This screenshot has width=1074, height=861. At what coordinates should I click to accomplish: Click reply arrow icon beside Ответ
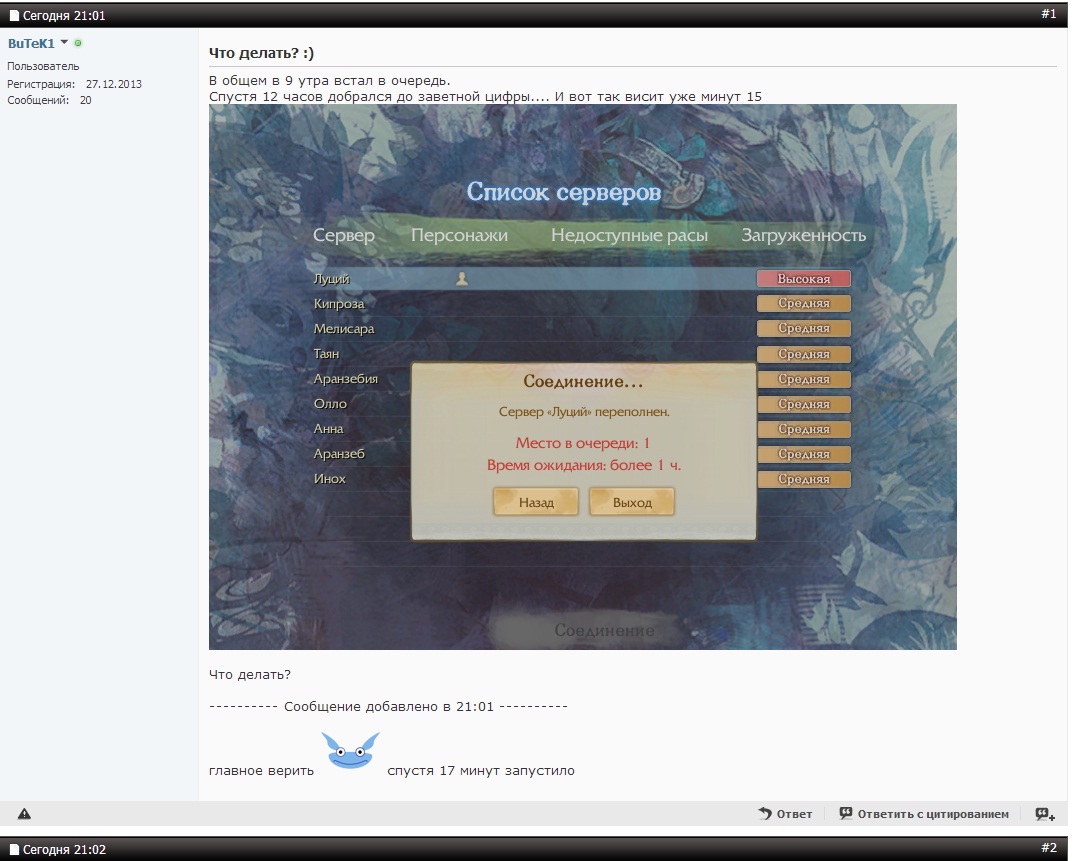coord(765,813)
